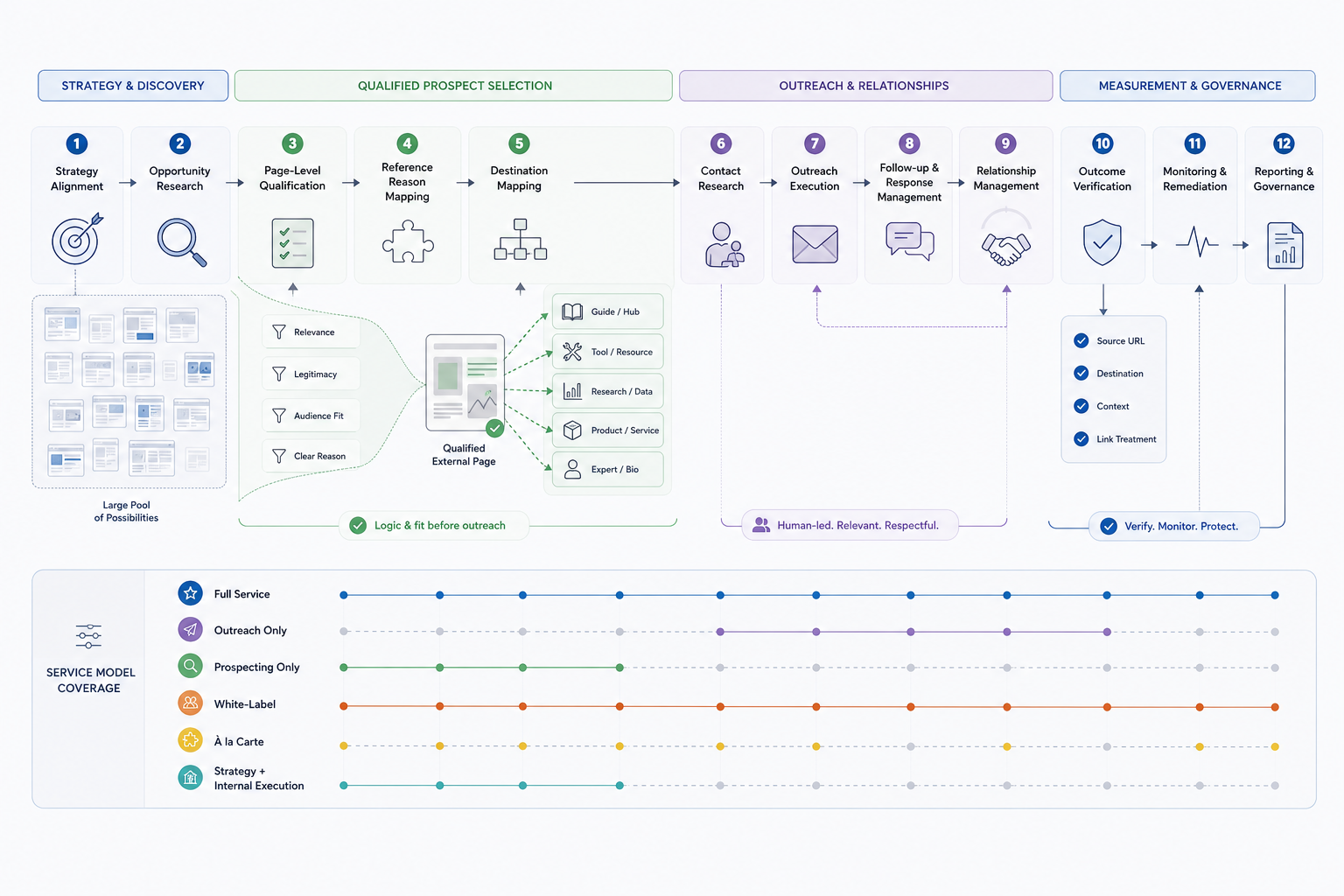Open the Strategy & Discovery header tab

pos(133,86)
